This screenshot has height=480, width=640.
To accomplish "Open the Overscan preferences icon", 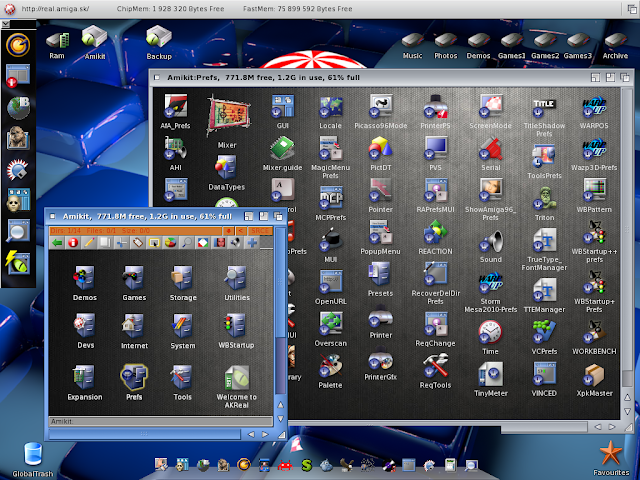I will click(x=331, y=324).
